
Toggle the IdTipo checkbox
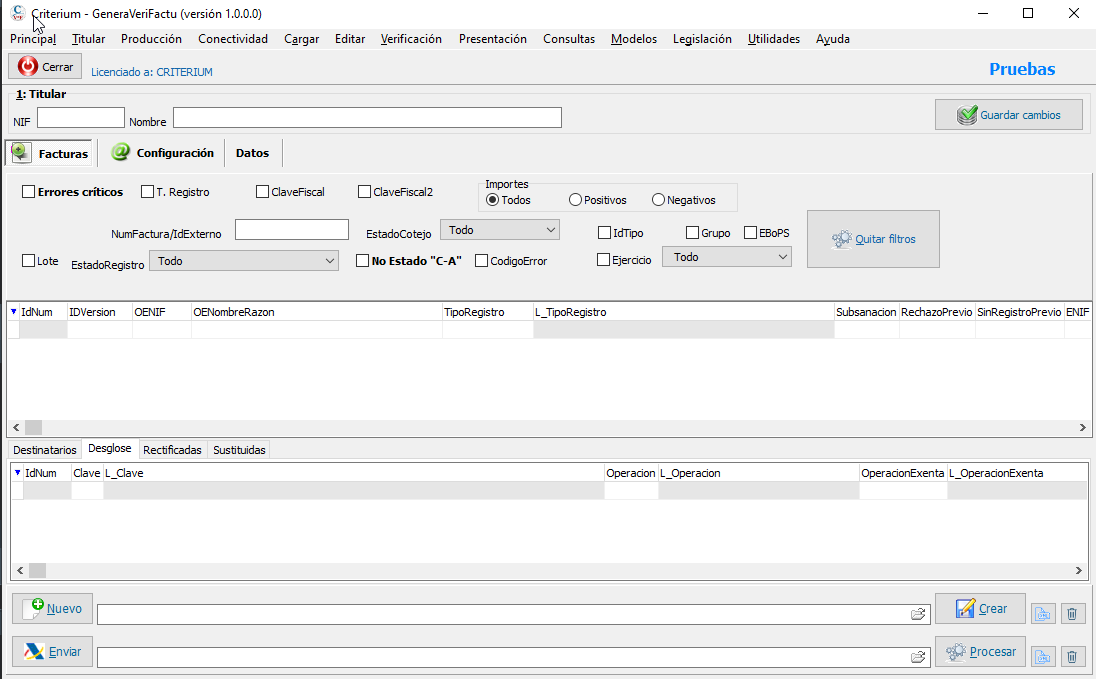pos(605,233)
